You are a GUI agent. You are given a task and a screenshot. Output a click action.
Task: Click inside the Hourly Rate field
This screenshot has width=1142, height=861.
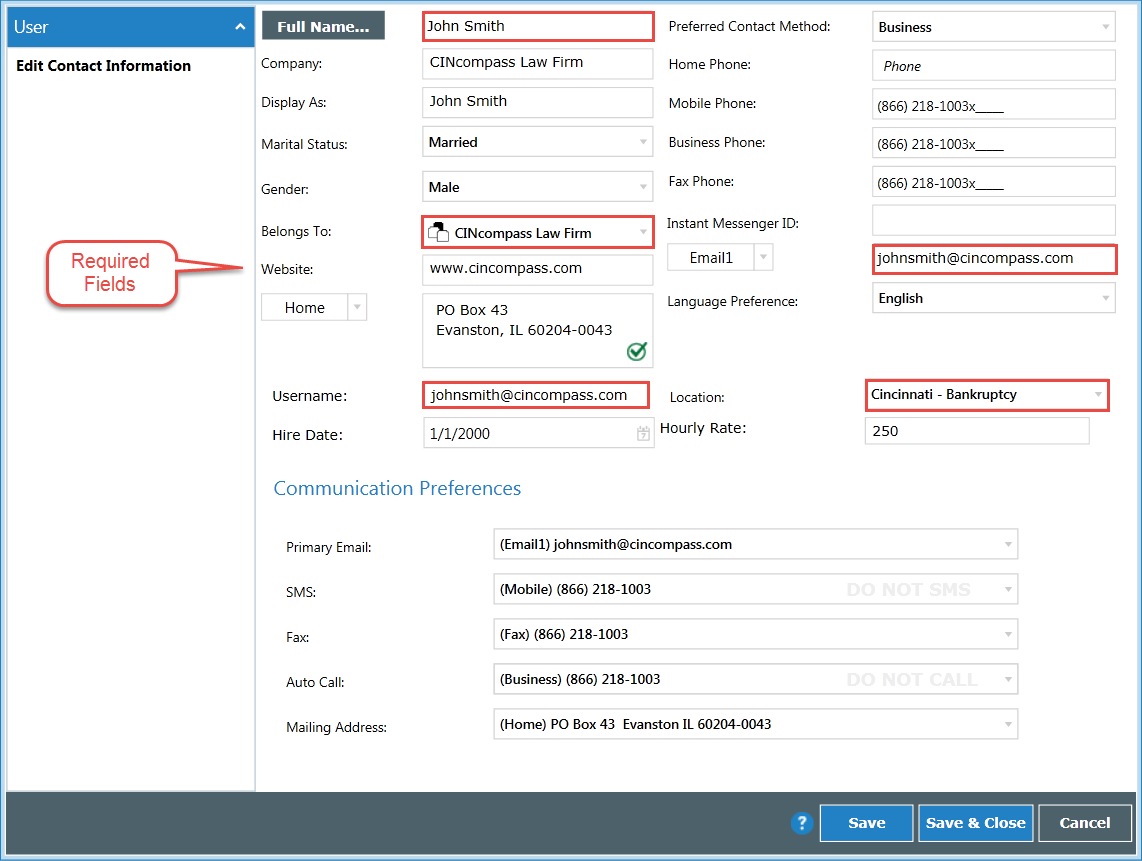click(977, 430)
